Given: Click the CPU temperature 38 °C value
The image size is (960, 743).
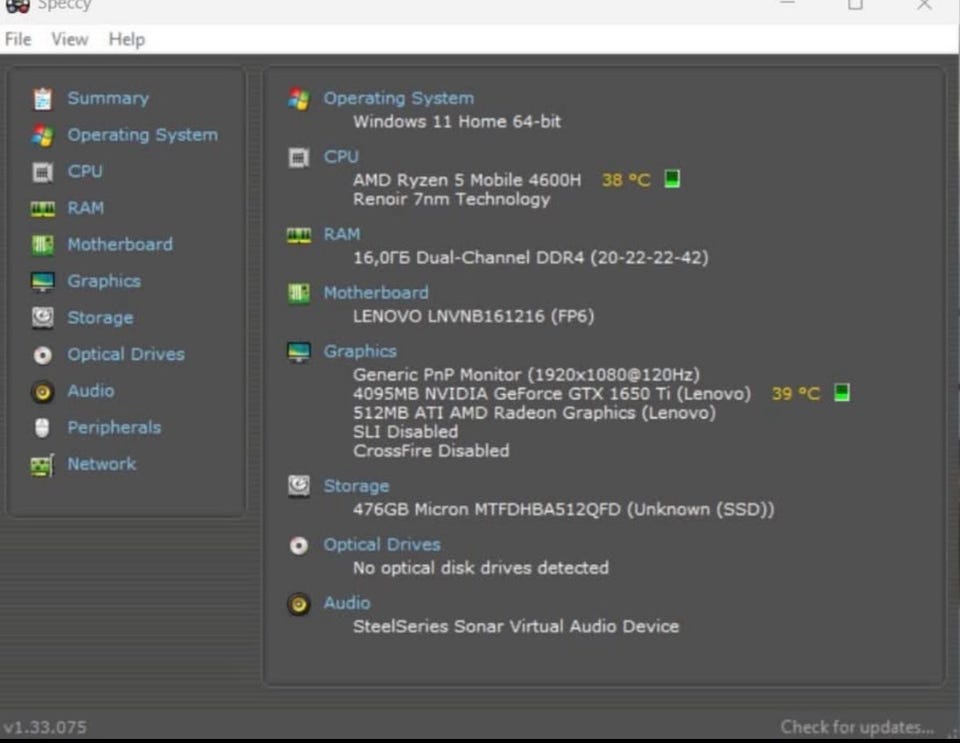Looking at the screenshot, I should click(626, 180).
